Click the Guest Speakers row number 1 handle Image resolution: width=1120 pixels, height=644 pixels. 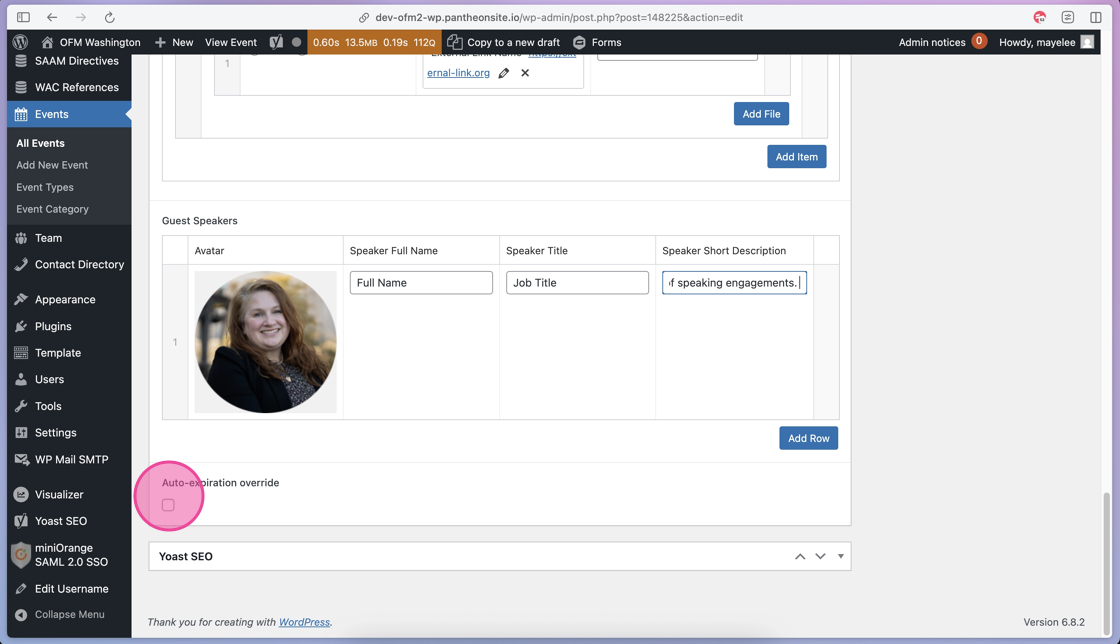(175, 342)
